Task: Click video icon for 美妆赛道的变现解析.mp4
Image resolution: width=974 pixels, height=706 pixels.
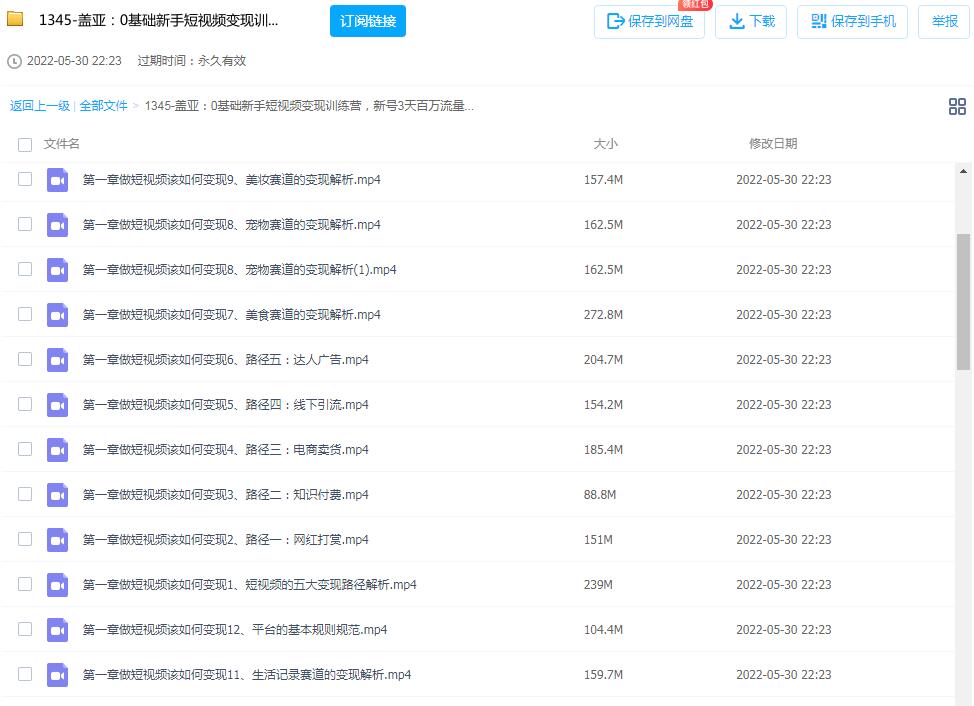Action: [57, 180]
